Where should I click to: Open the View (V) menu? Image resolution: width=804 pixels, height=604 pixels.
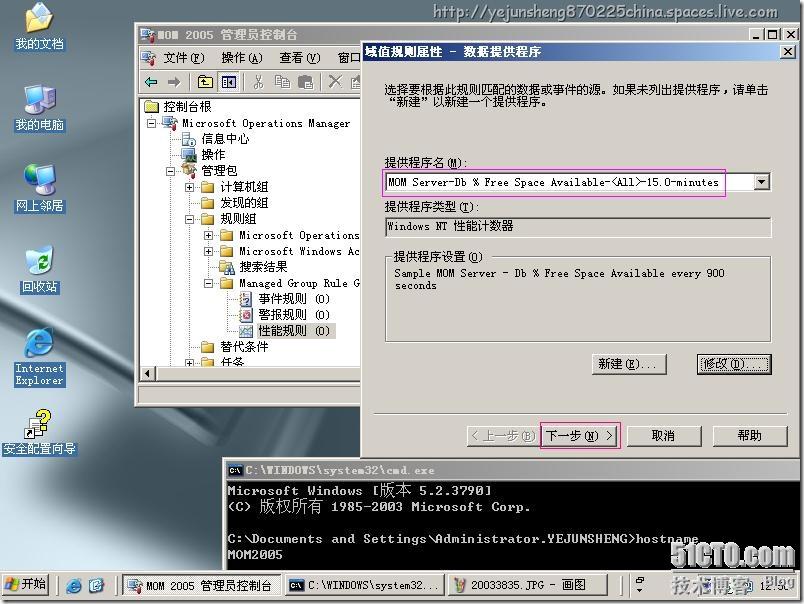299,57
